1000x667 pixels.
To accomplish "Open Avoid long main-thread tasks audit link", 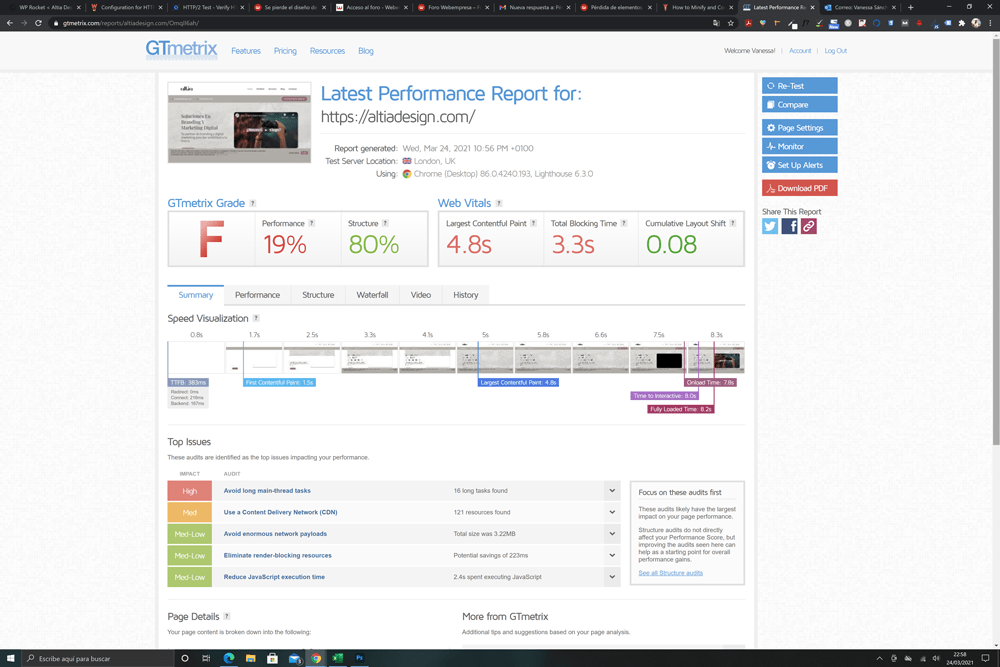I will 267,491.
